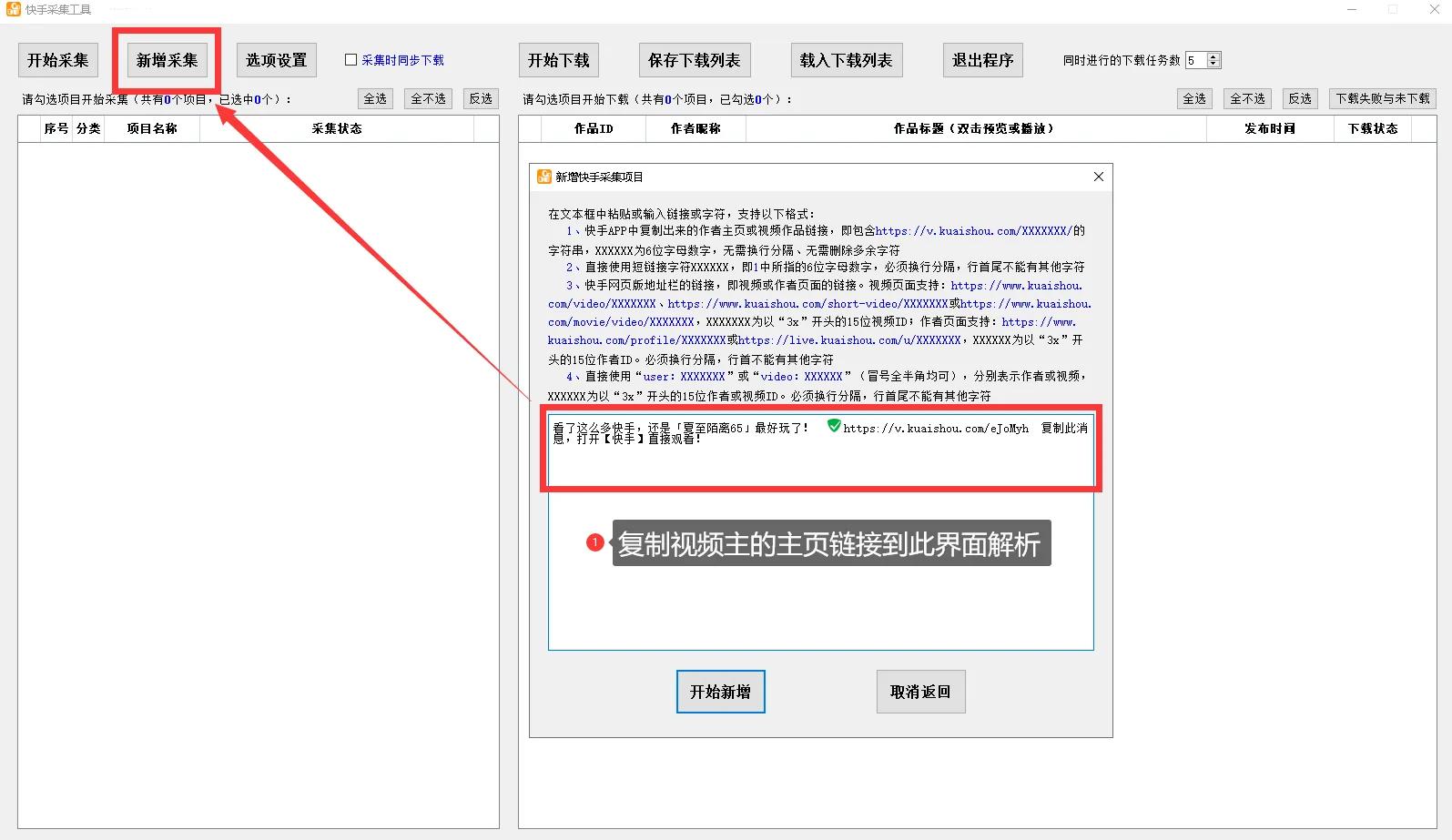Screen dimensions: 1452x840
Task: Click the 开始采集 button
Action: coord(58,60)
